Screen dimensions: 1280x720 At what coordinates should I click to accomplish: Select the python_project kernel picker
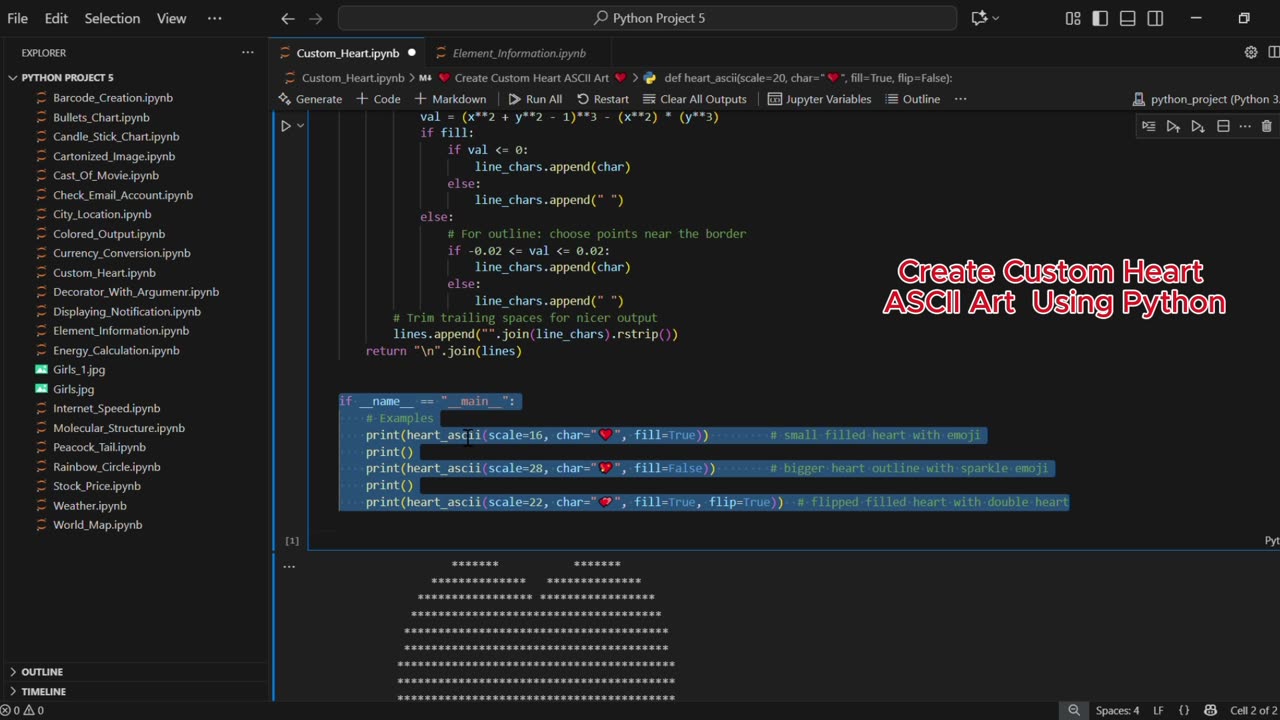1206,99
